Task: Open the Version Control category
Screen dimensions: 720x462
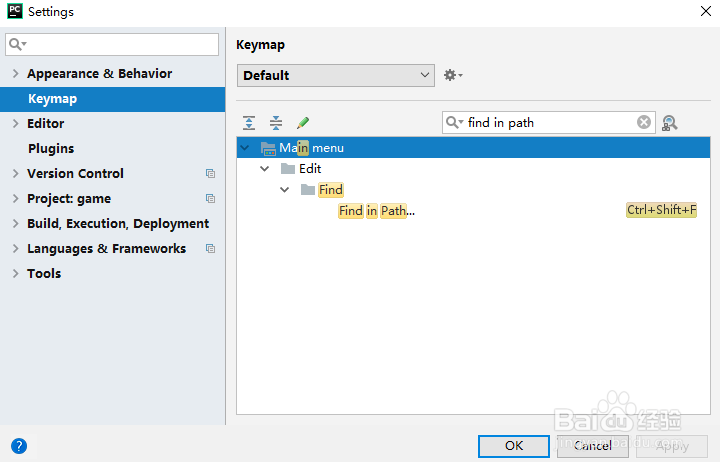Action: pyautogui.click(x=75, y=174)
